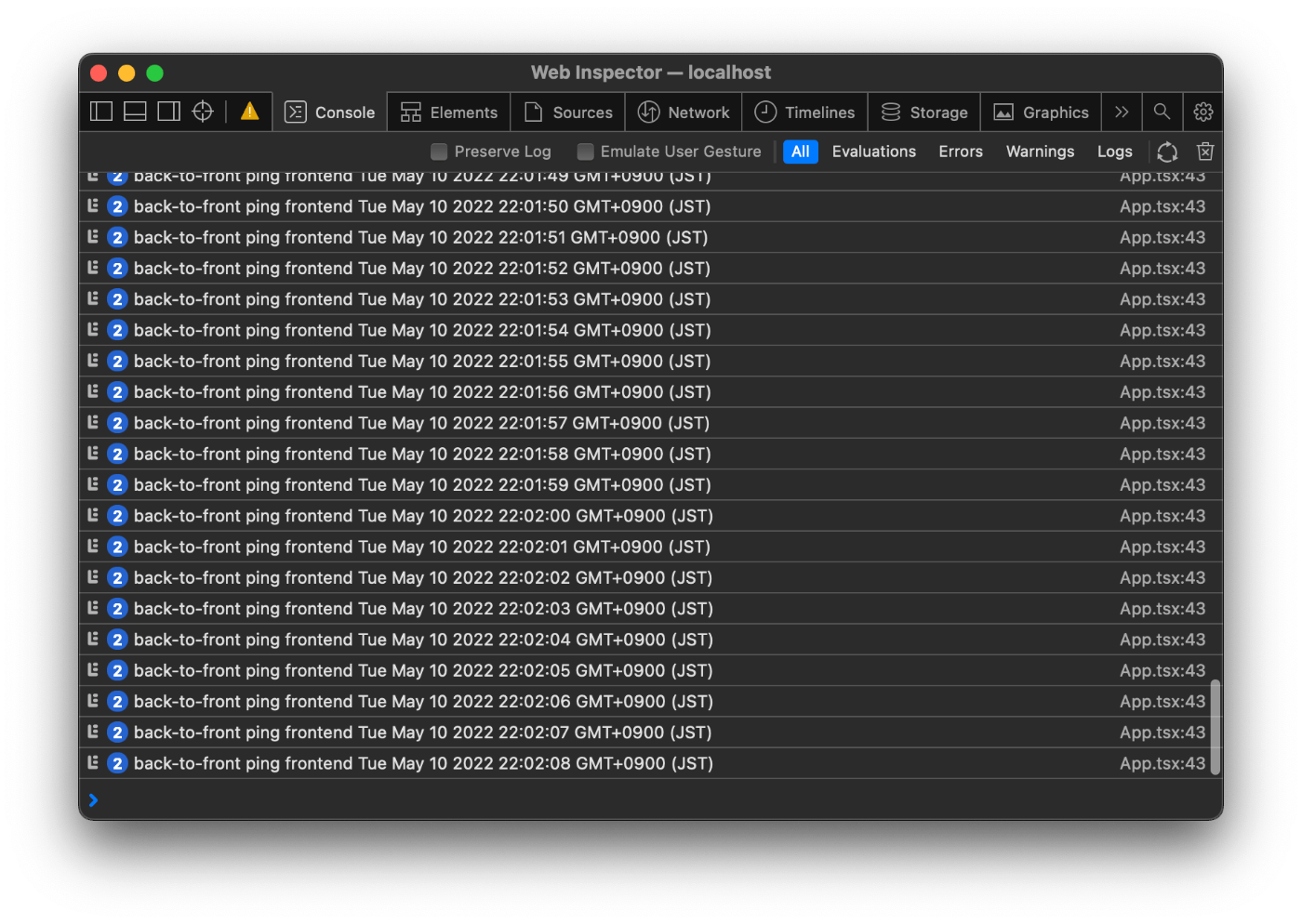Open the Network panel
The width and height of the screenshot is (1302, 924).
click(x=684, y=112)
